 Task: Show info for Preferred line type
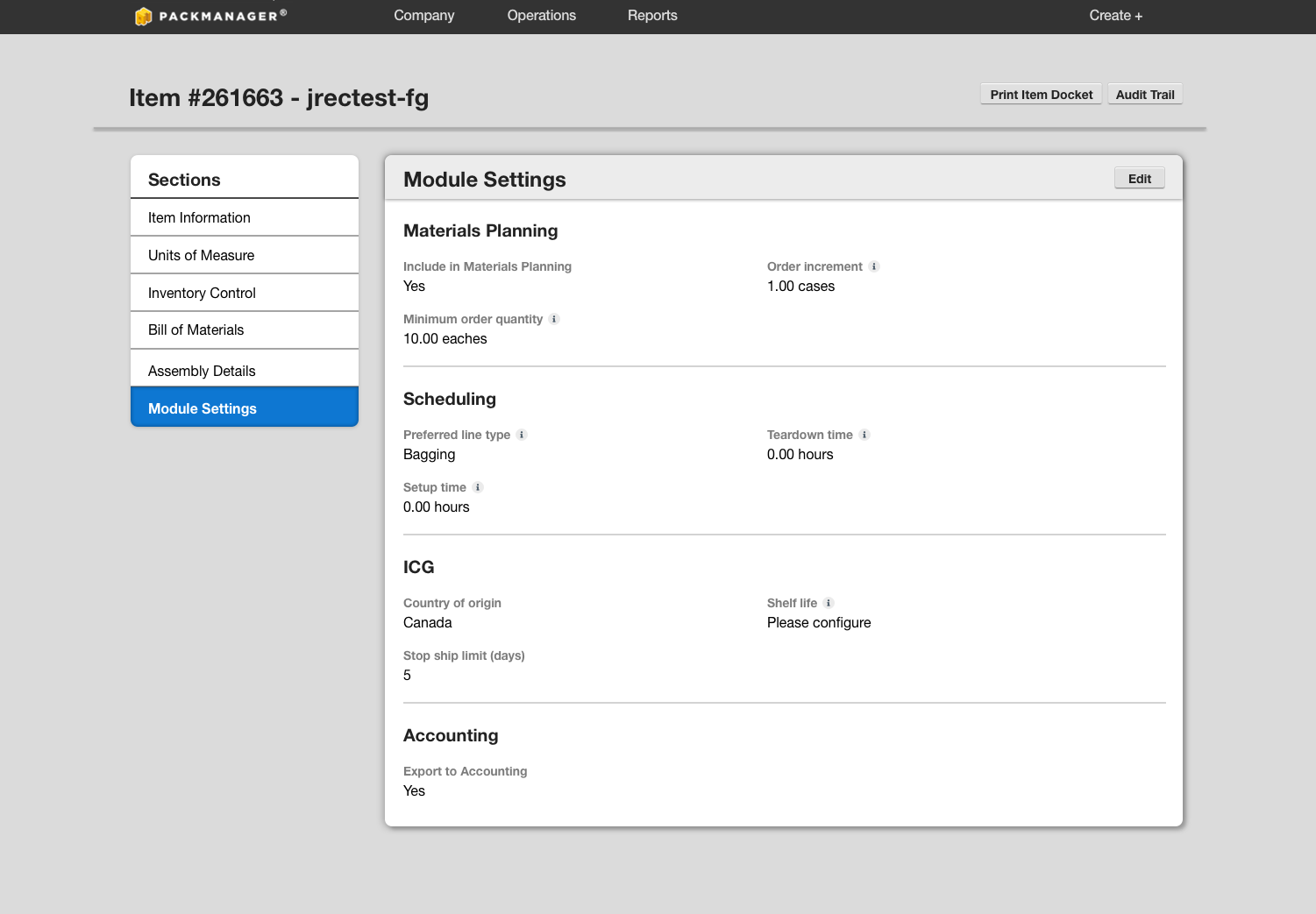tap(522, 435)
